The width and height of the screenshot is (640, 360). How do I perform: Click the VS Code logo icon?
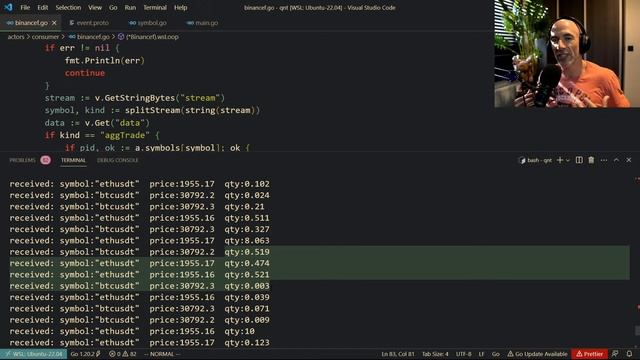8,7
